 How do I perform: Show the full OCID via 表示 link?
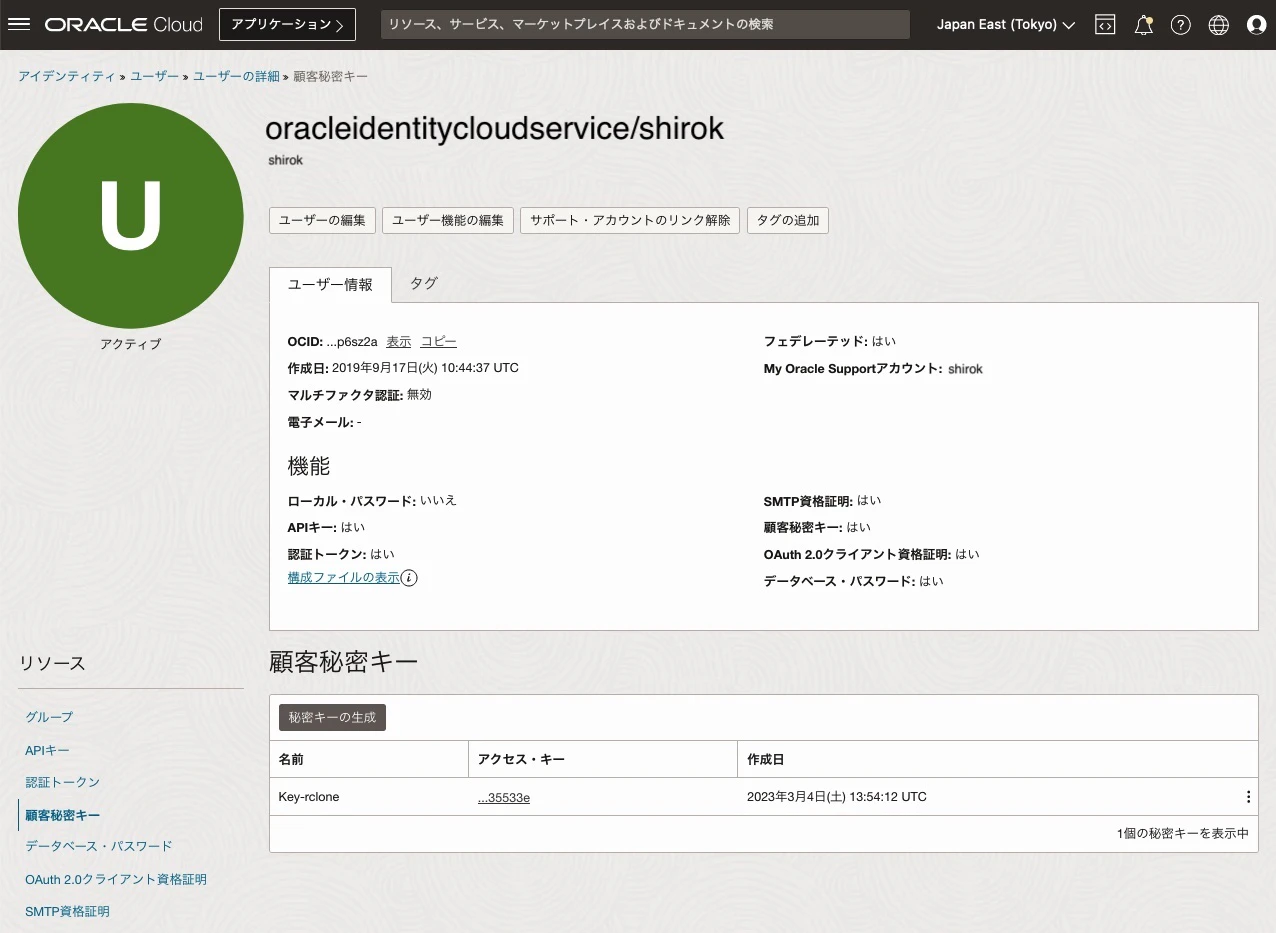click(398, 341)
